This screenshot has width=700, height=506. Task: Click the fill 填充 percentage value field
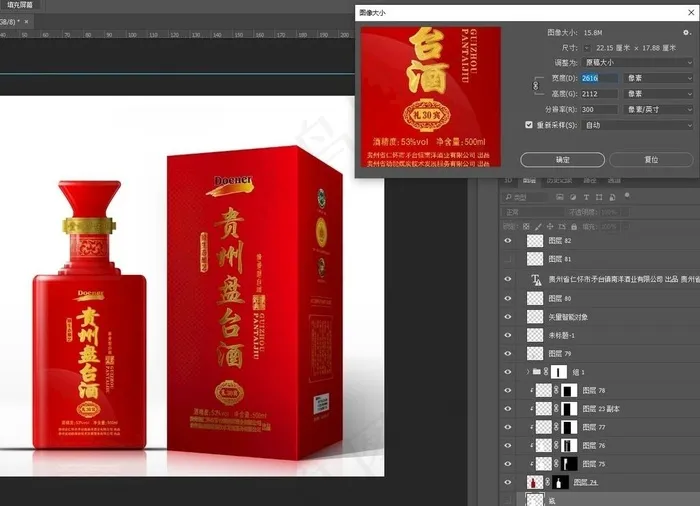[x=609, y=227]
